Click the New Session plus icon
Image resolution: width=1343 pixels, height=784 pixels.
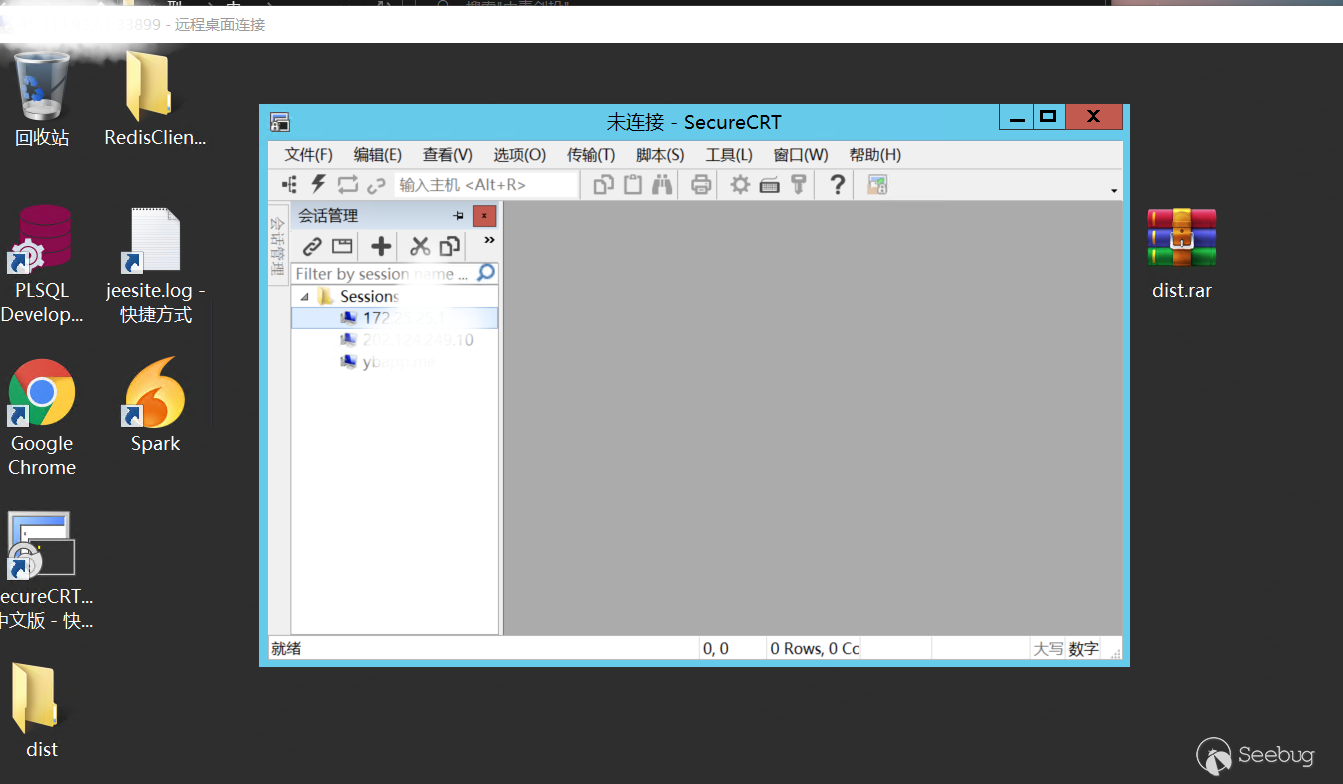tap(381, 246)
